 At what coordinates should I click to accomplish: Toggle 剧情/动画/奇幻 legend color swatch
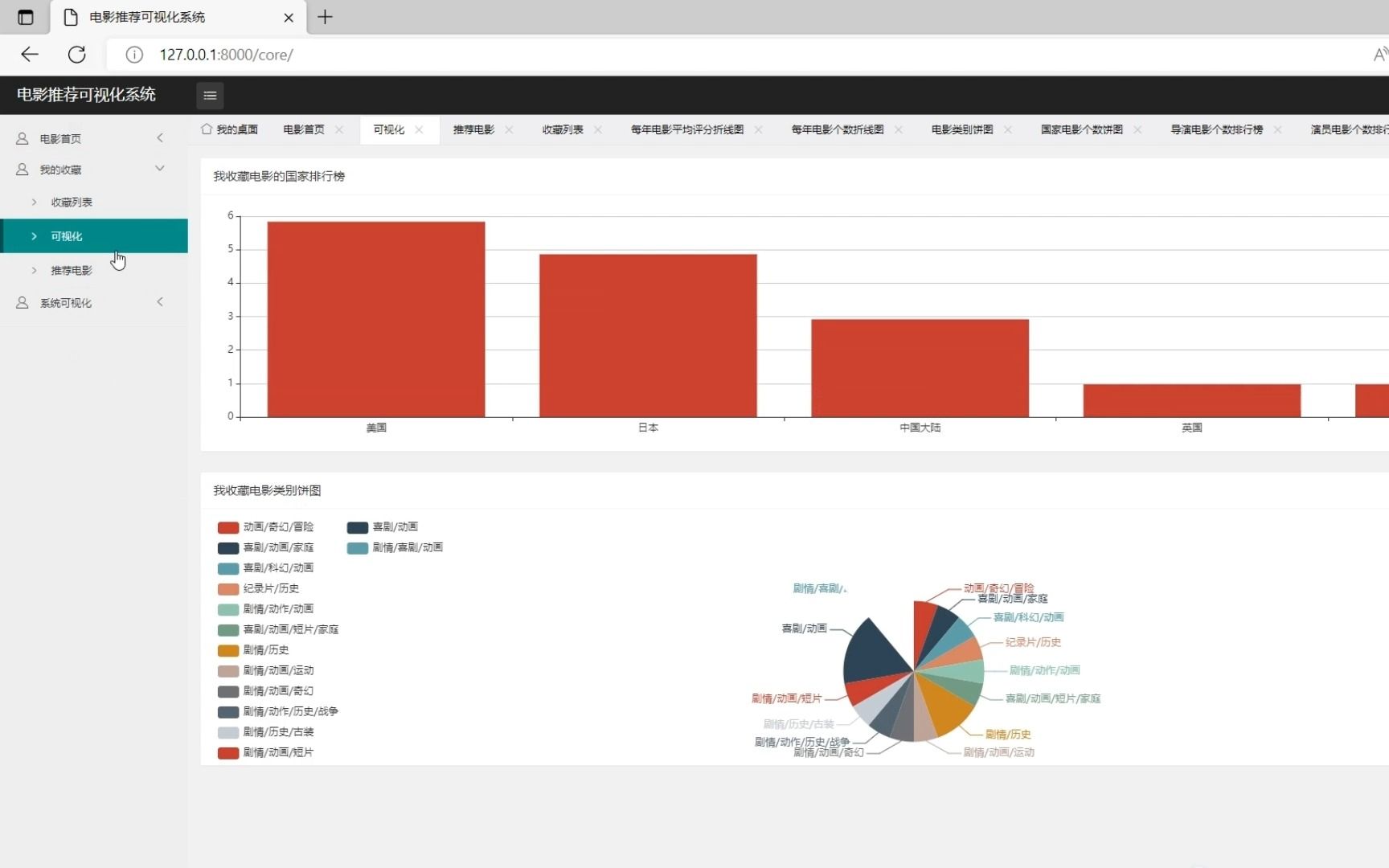click(x=228, y=692)
